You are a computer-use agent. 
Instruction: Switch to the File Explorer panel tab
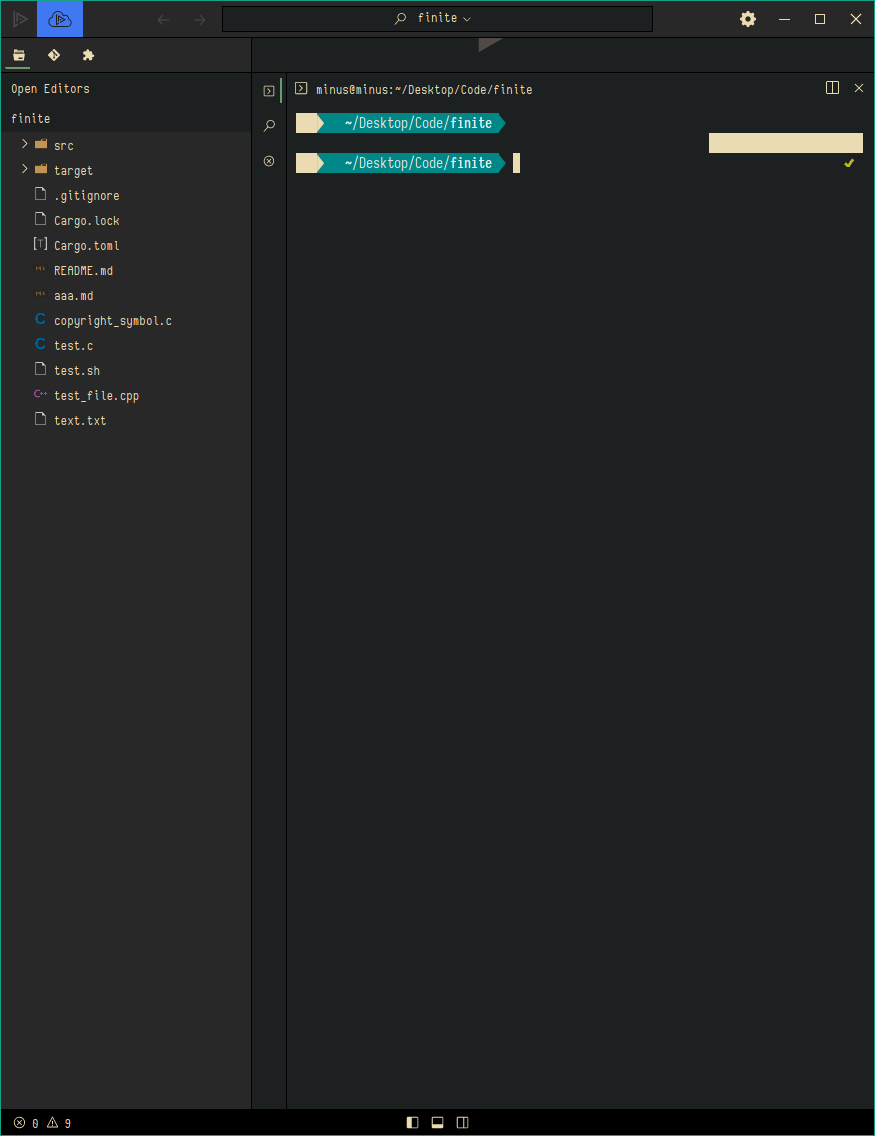[19, 55]
